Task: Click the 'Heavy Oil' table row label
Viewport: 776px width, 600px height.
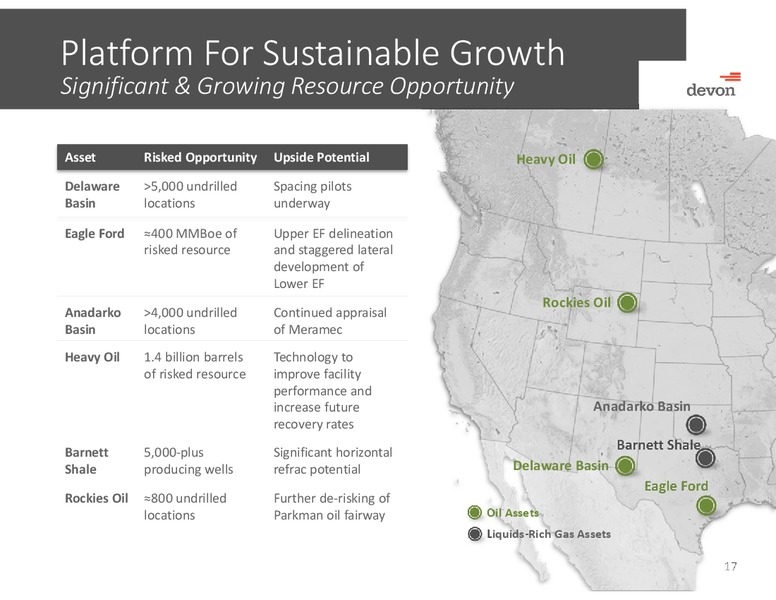Action: pyautogui.click(x=93, y=357)
